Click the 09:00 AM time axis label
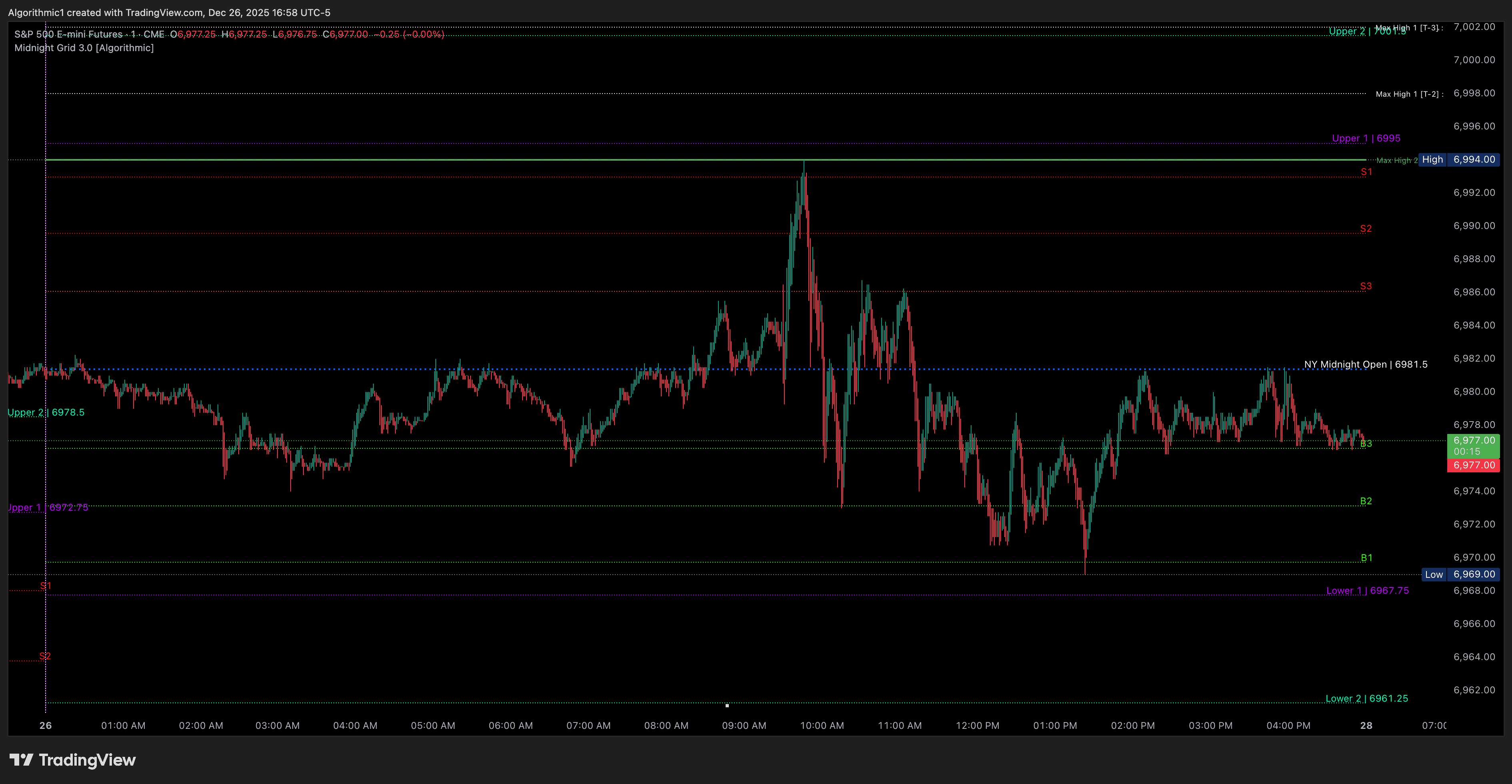The image size is (1512, 784). click(x=744, y=725)
